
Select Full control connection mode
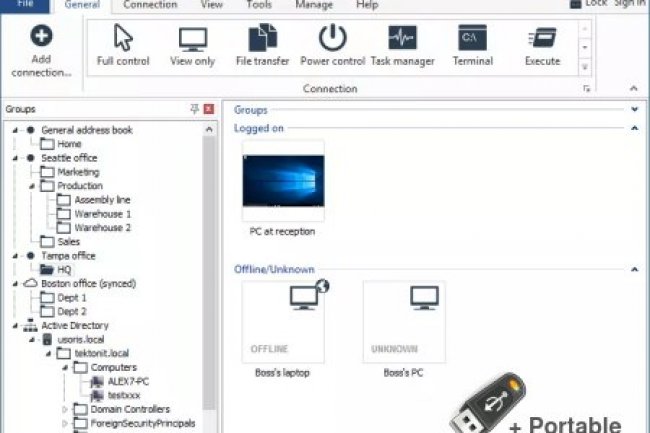124,45
